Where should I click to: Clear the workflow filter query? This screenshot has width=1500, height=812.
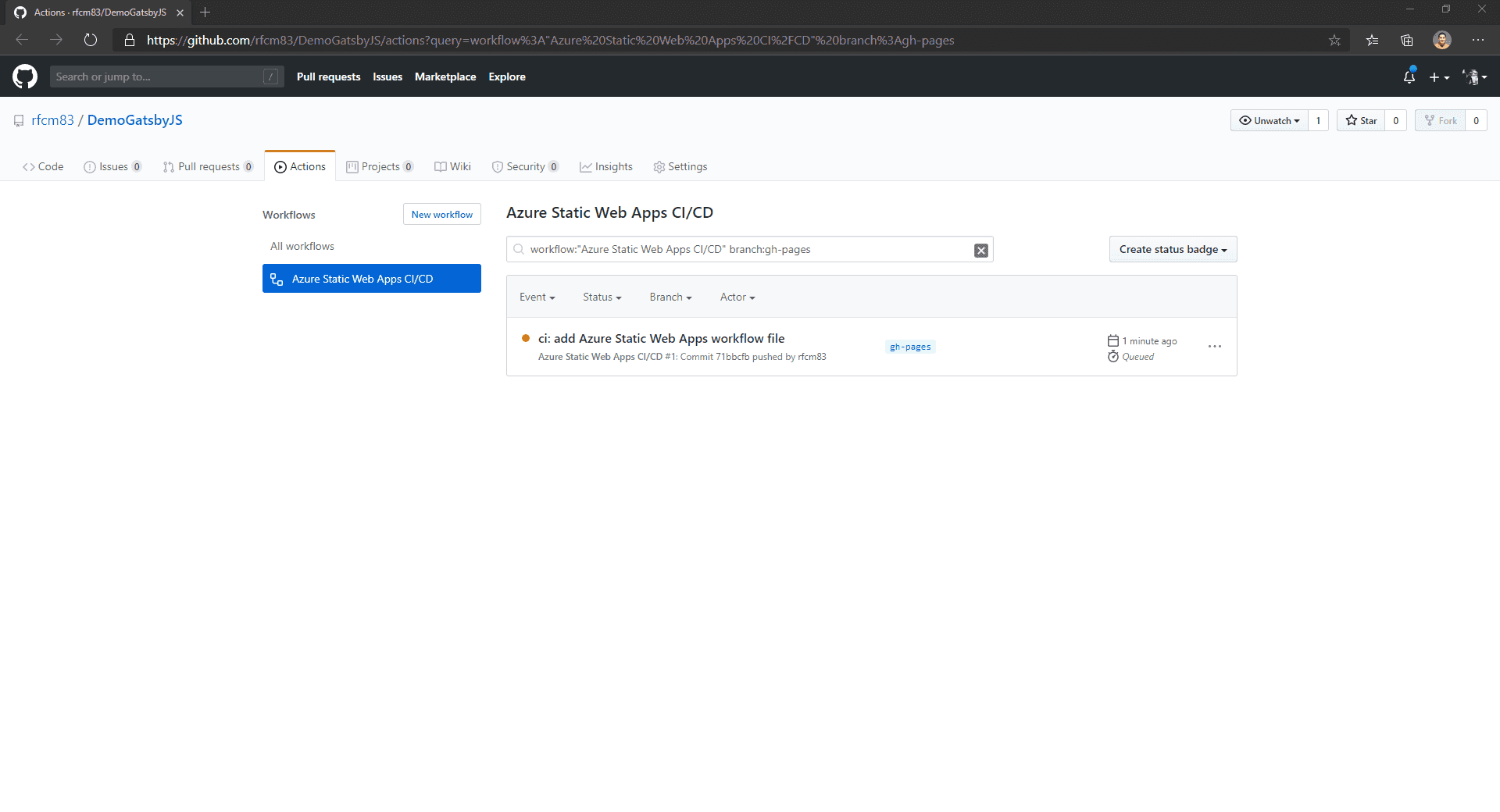tap(981, 250)
